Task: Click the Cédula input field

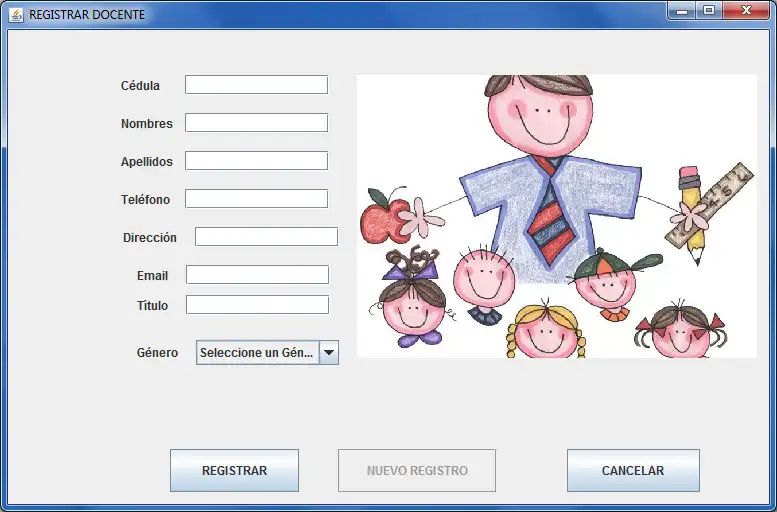Action: point(257,85)
